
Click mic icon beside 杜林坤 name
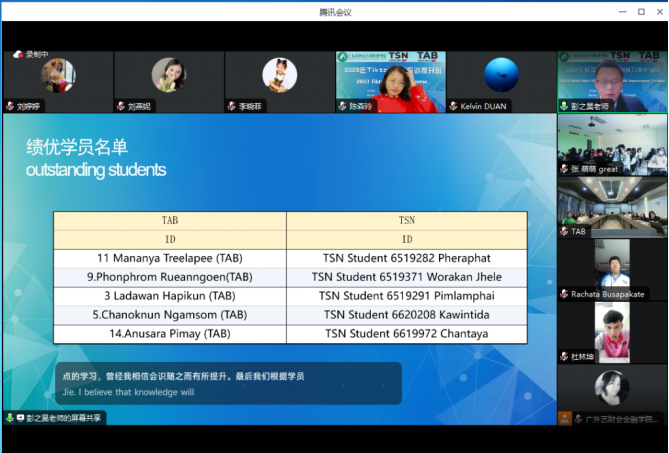pos(564,357)
